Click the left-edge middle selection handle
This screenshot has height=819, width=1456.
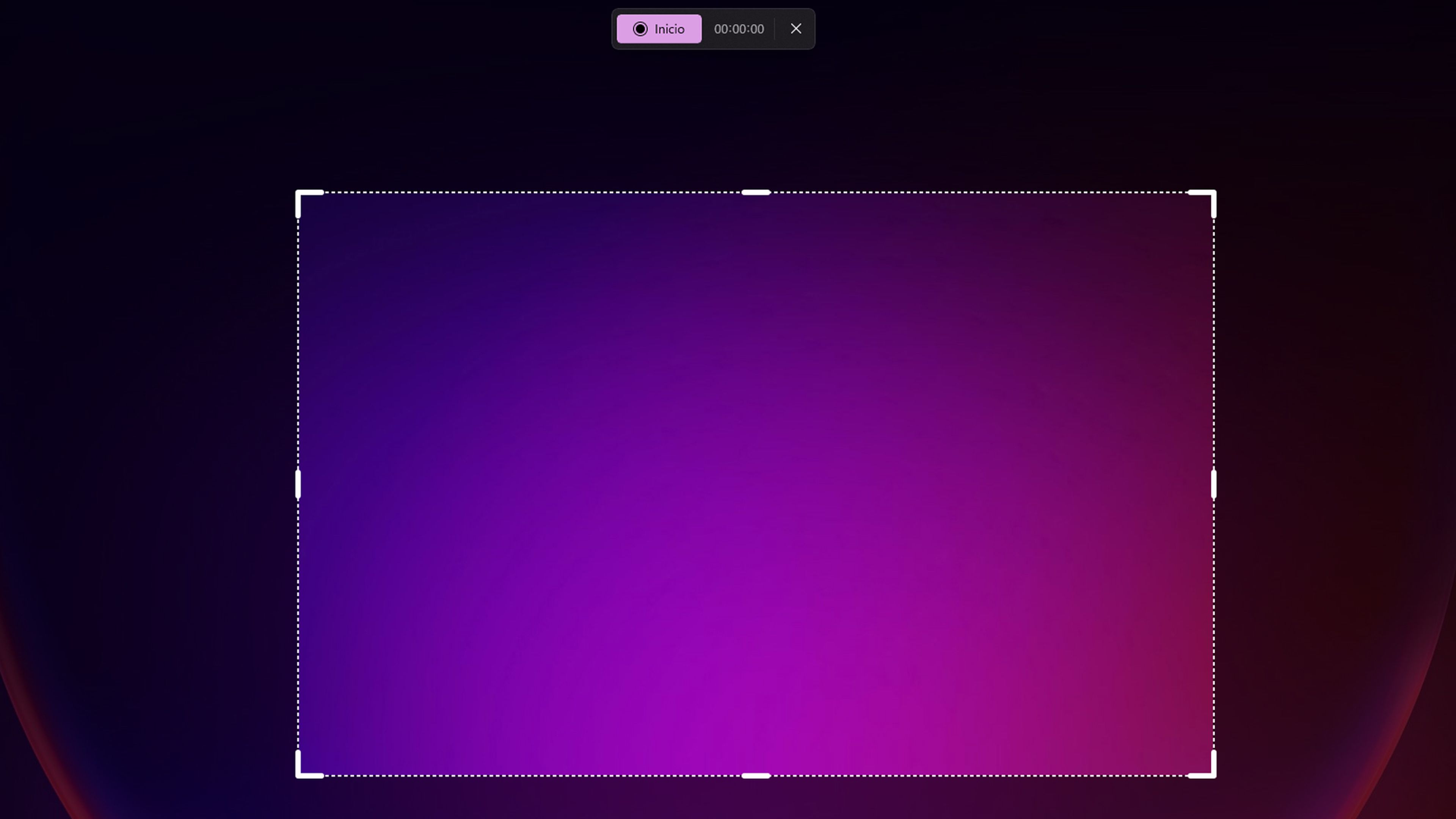coord(298,485)
